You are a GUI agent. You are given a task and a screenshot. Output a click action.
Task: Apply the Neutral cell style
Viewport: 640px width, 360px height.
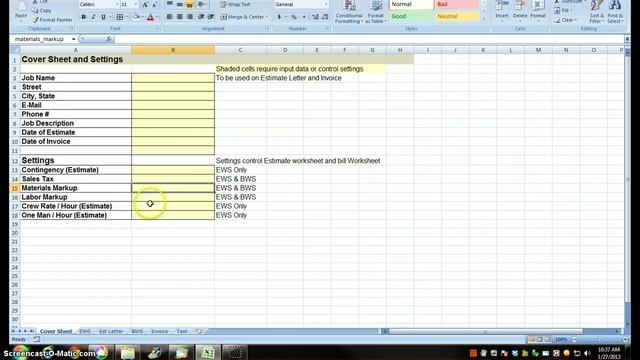point(457,17)
